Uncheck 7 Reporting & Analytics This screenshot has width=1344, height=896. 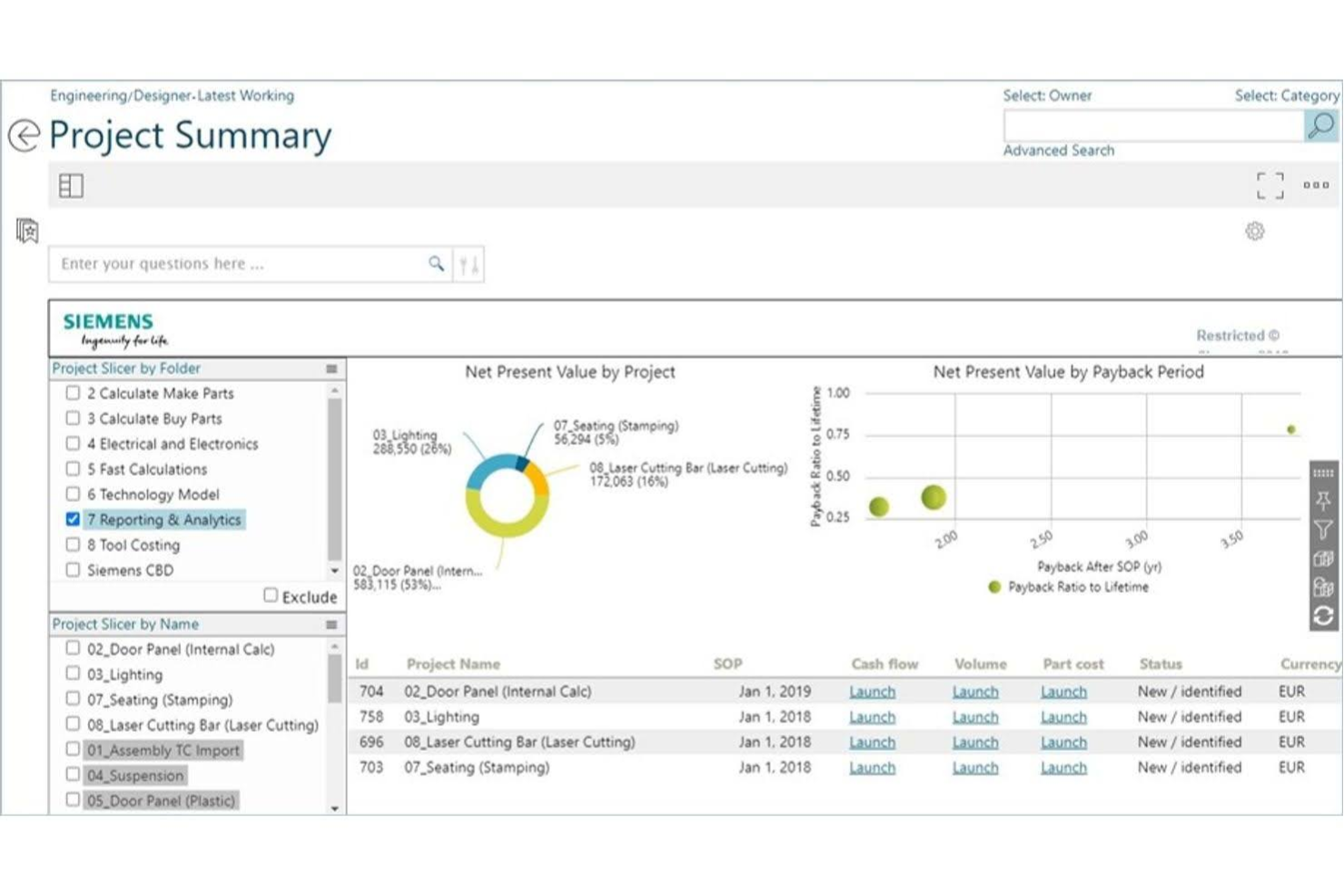(73, 519)
